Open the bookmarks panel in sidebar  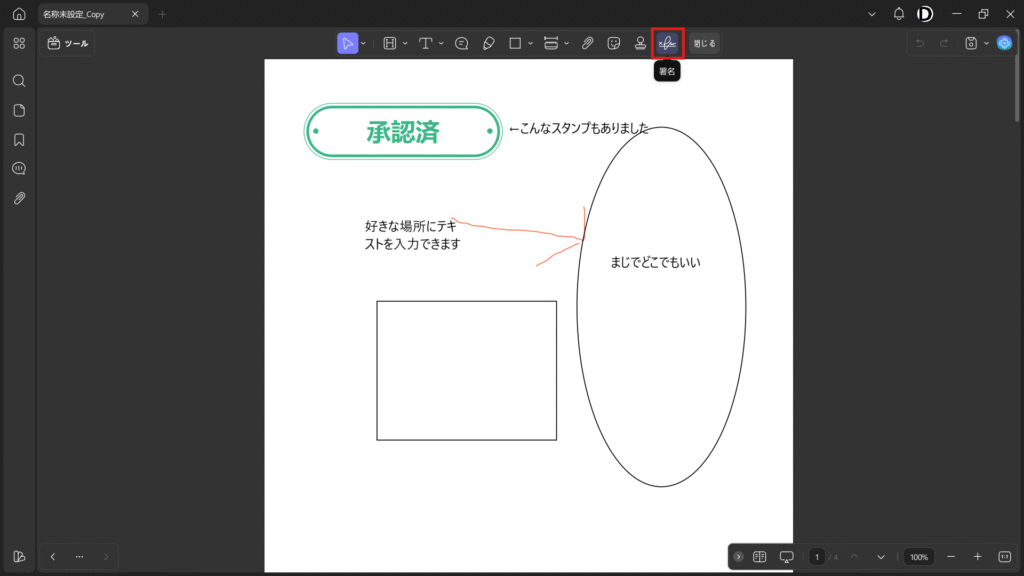point(19,139)
